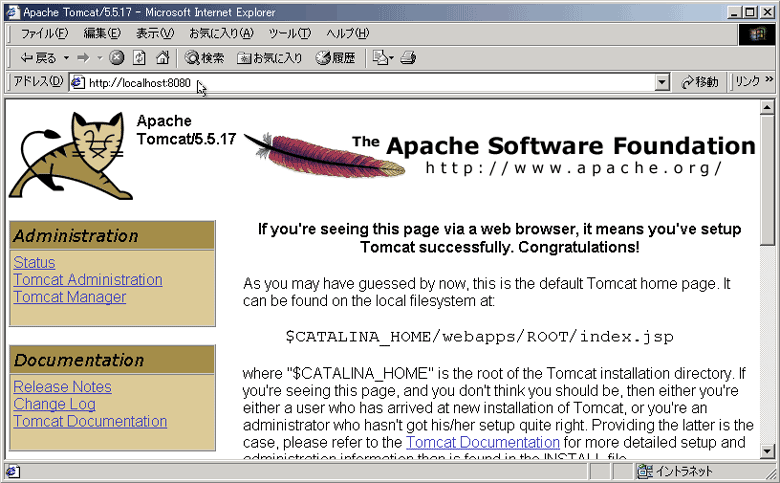Open the Release Notes link

tap(62, 386)
